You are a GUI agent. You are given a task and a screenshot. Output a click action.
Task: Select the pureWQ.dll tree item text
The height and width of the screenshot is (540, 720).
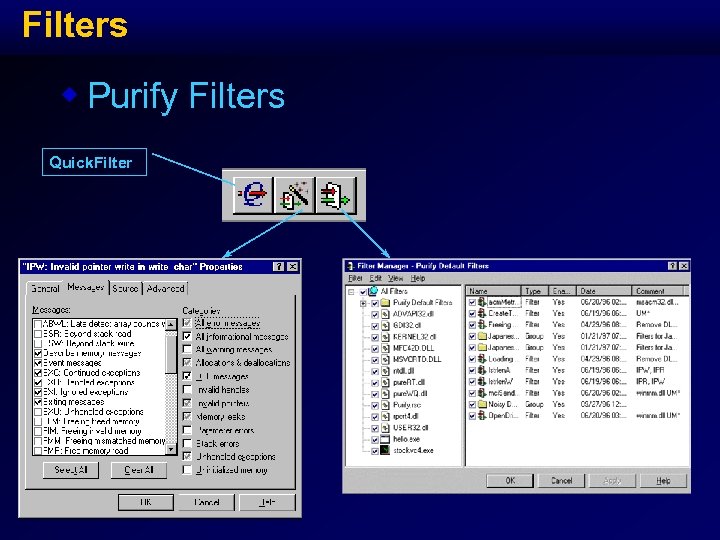click(411, 394)
